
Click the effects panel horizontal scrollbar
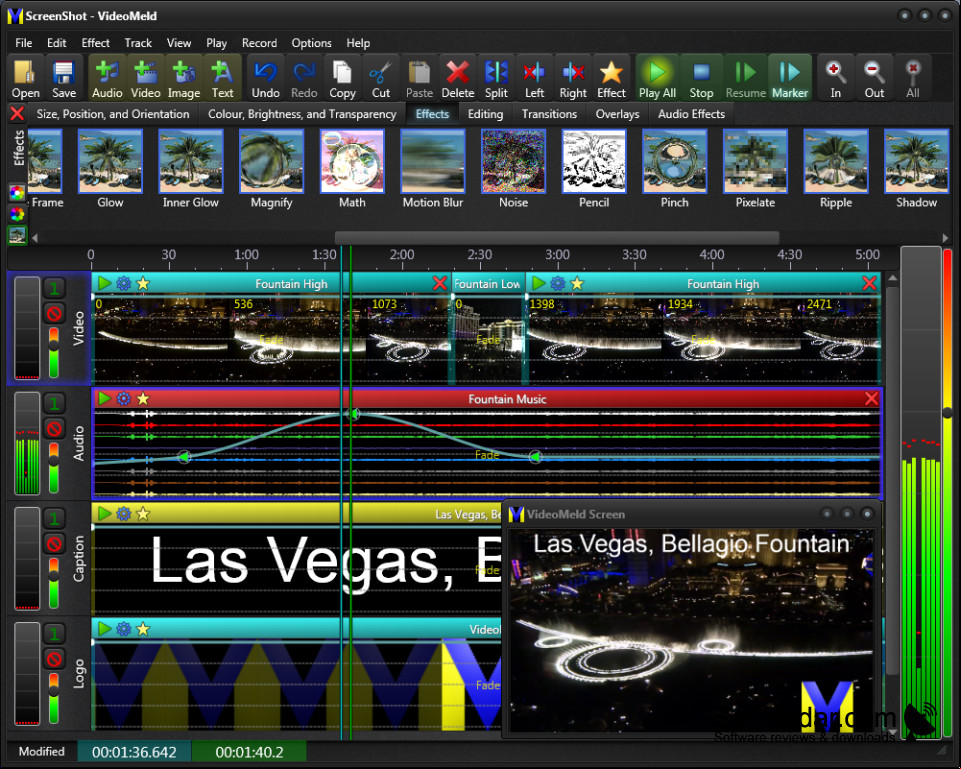click(556, 237)
